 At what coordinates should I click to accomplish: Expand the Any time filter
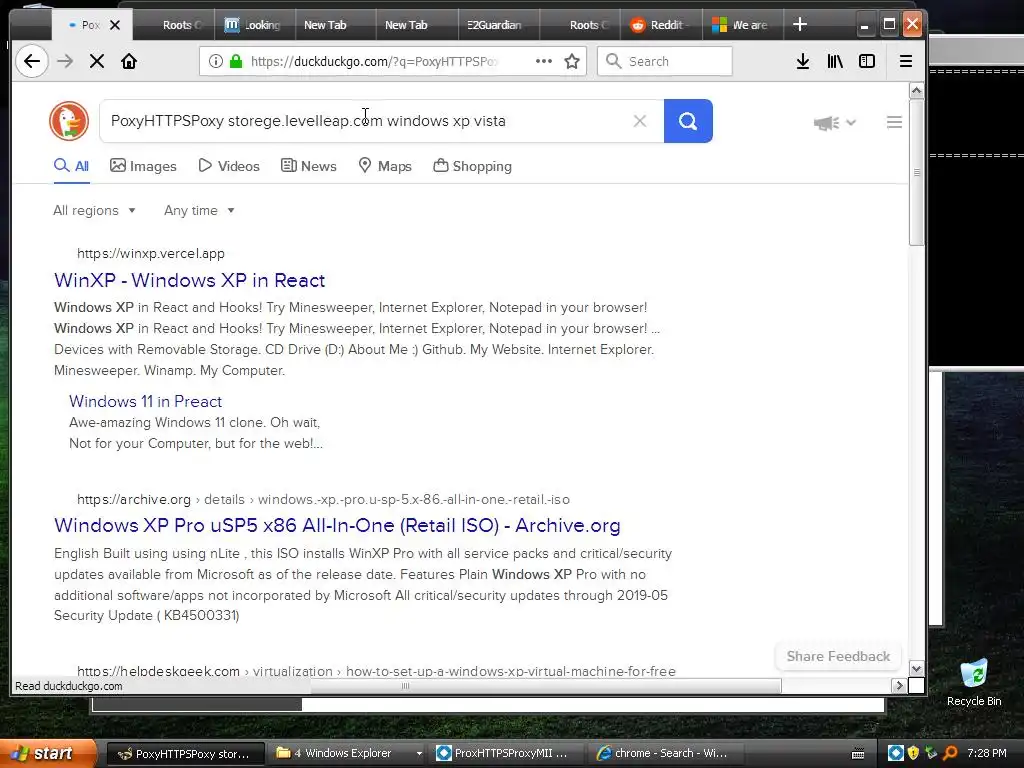[199, 210]
